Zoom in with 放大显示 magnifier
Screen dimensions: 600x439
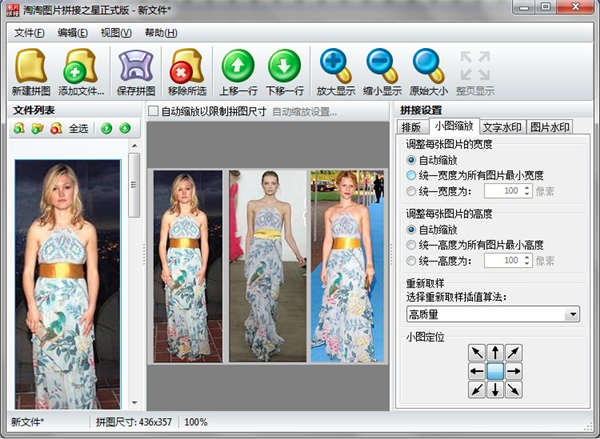(x=335, y=67)
